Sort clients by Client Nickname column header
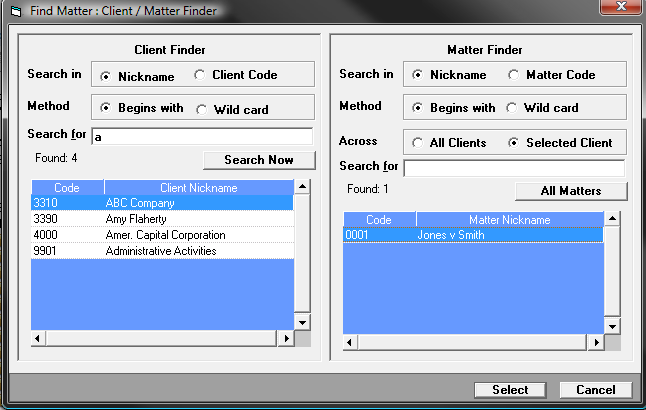Screen dimensions: 646x410 (198, 188)
